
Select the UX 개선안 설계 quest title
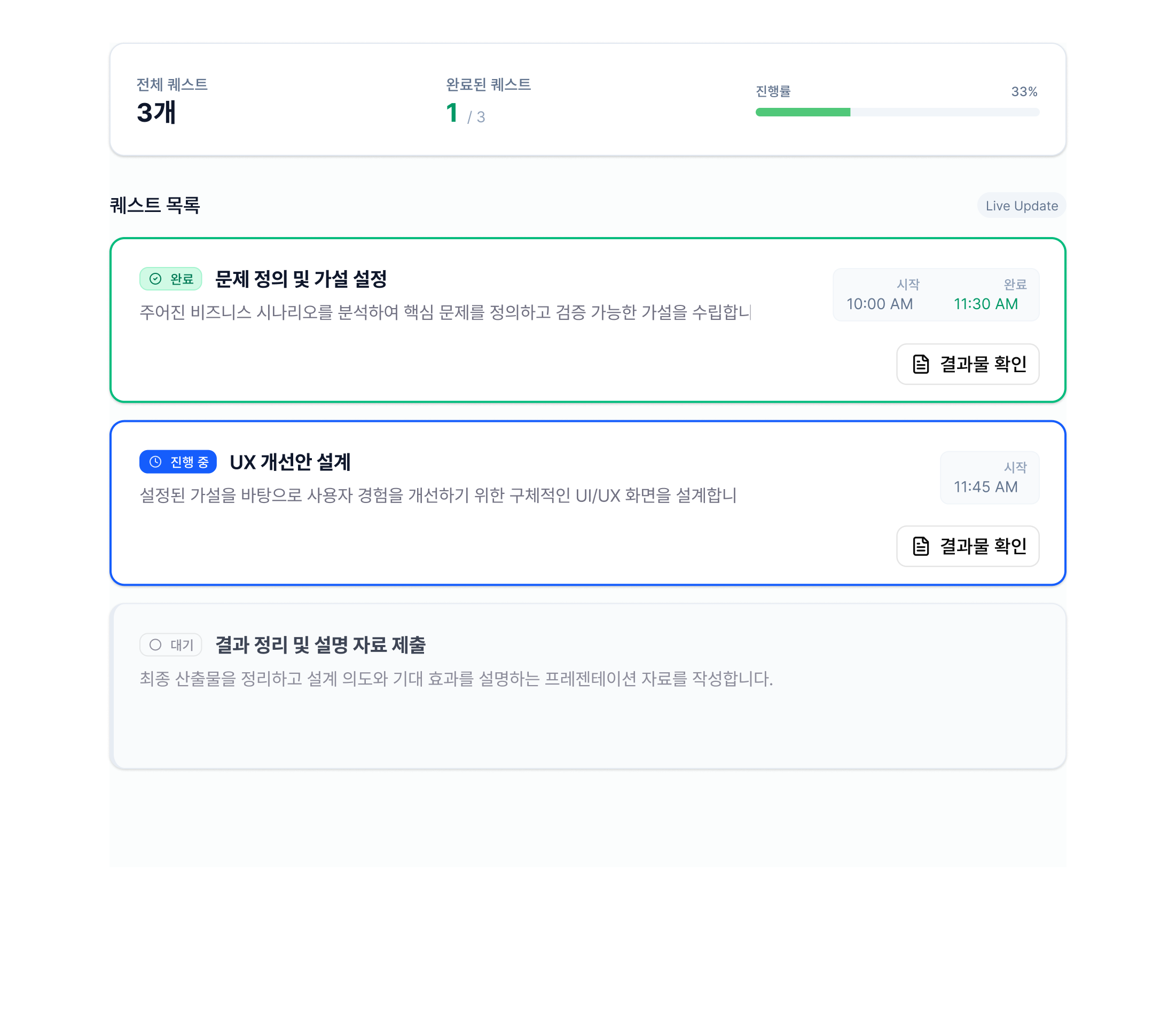coord(289,462)
